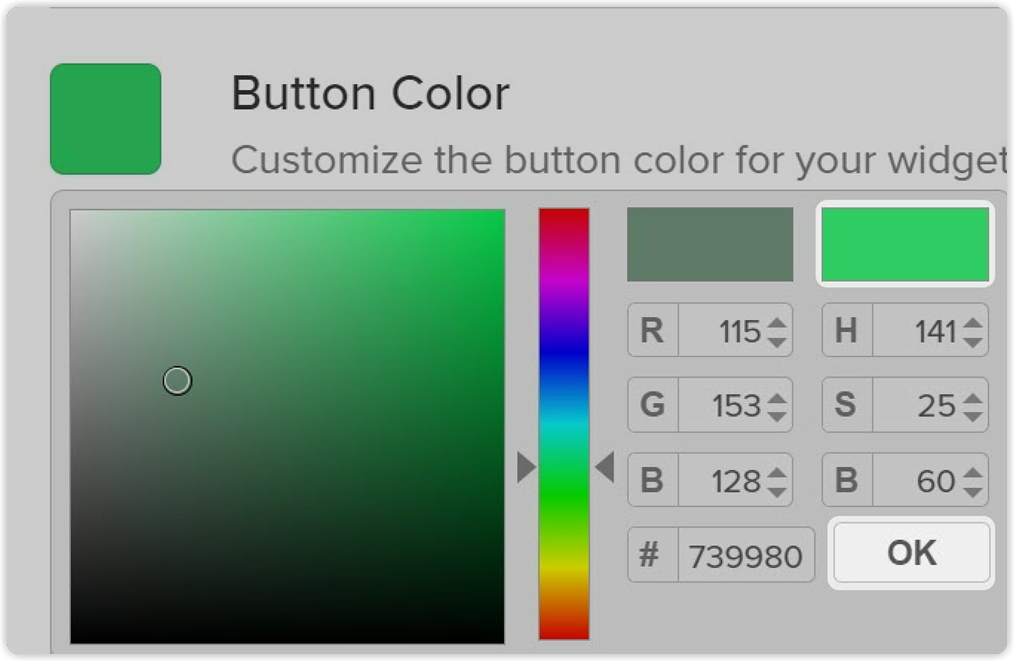The width and height of the screenshot is (1015, 662).
Task: Decrease the blue B value 128
Action: (x=777, y=491)
